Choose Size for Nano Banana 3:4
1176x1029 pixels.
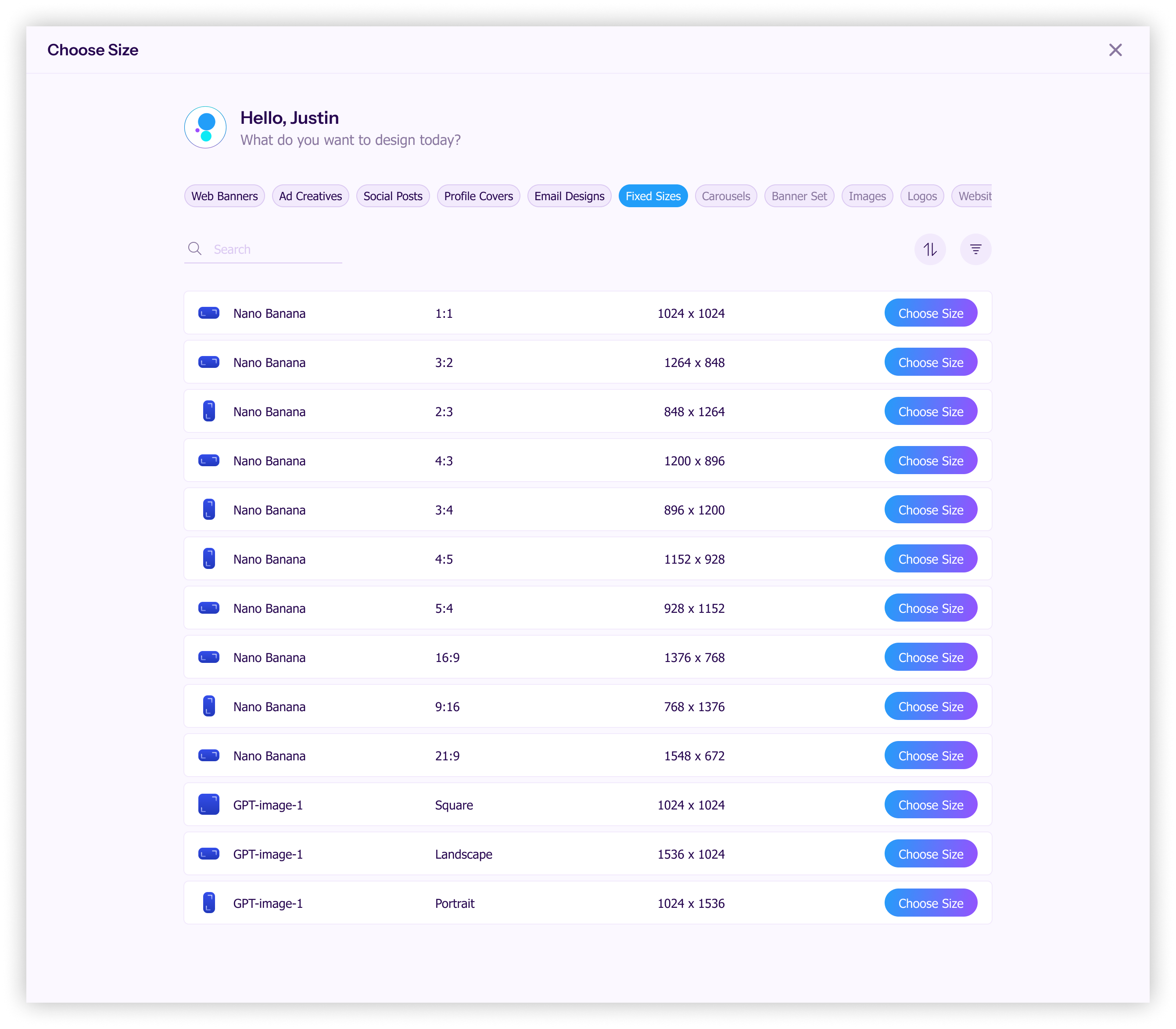click(x=931, y=509)
